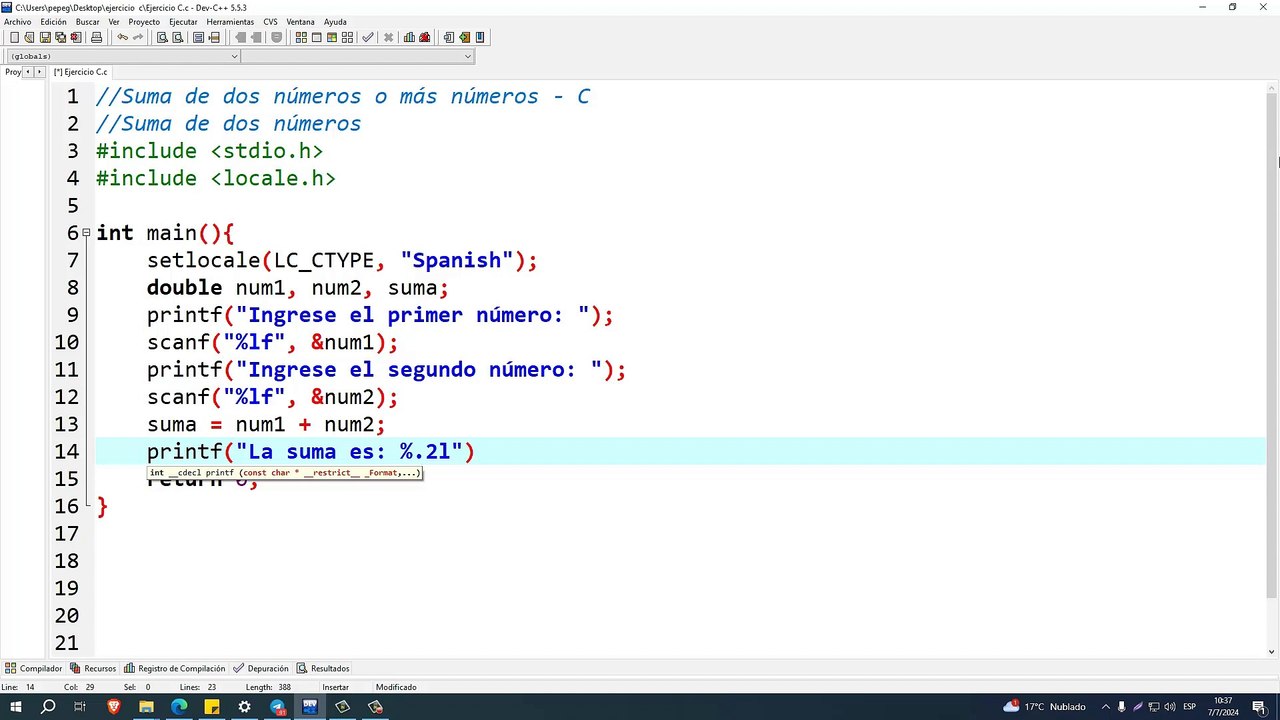Click the Compile and Run toolbar icon

coord(332,38)
